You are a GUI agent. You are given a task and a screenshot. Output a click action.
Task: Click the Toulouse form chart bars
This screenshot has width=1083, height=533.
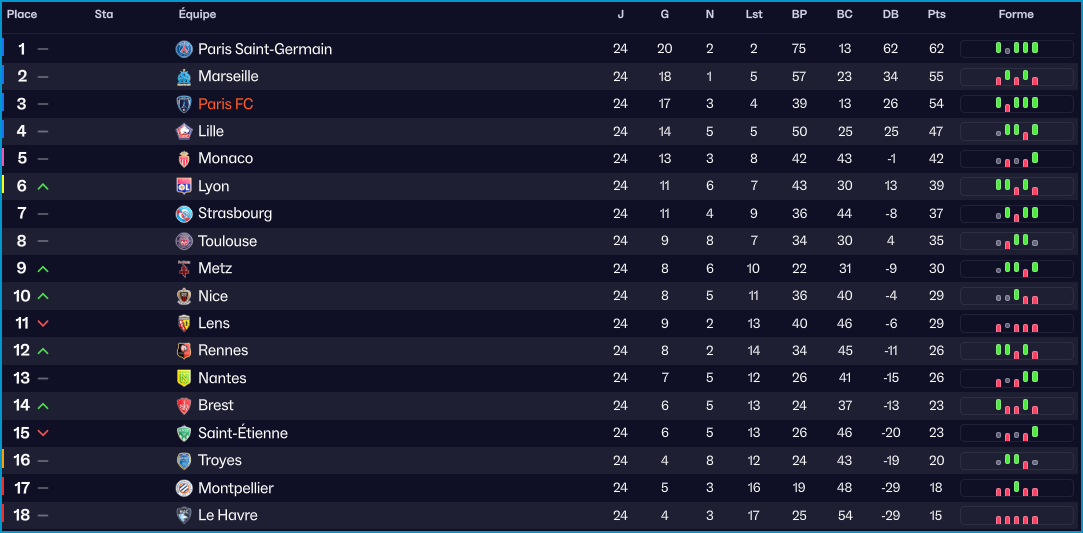coord(1017,241)
